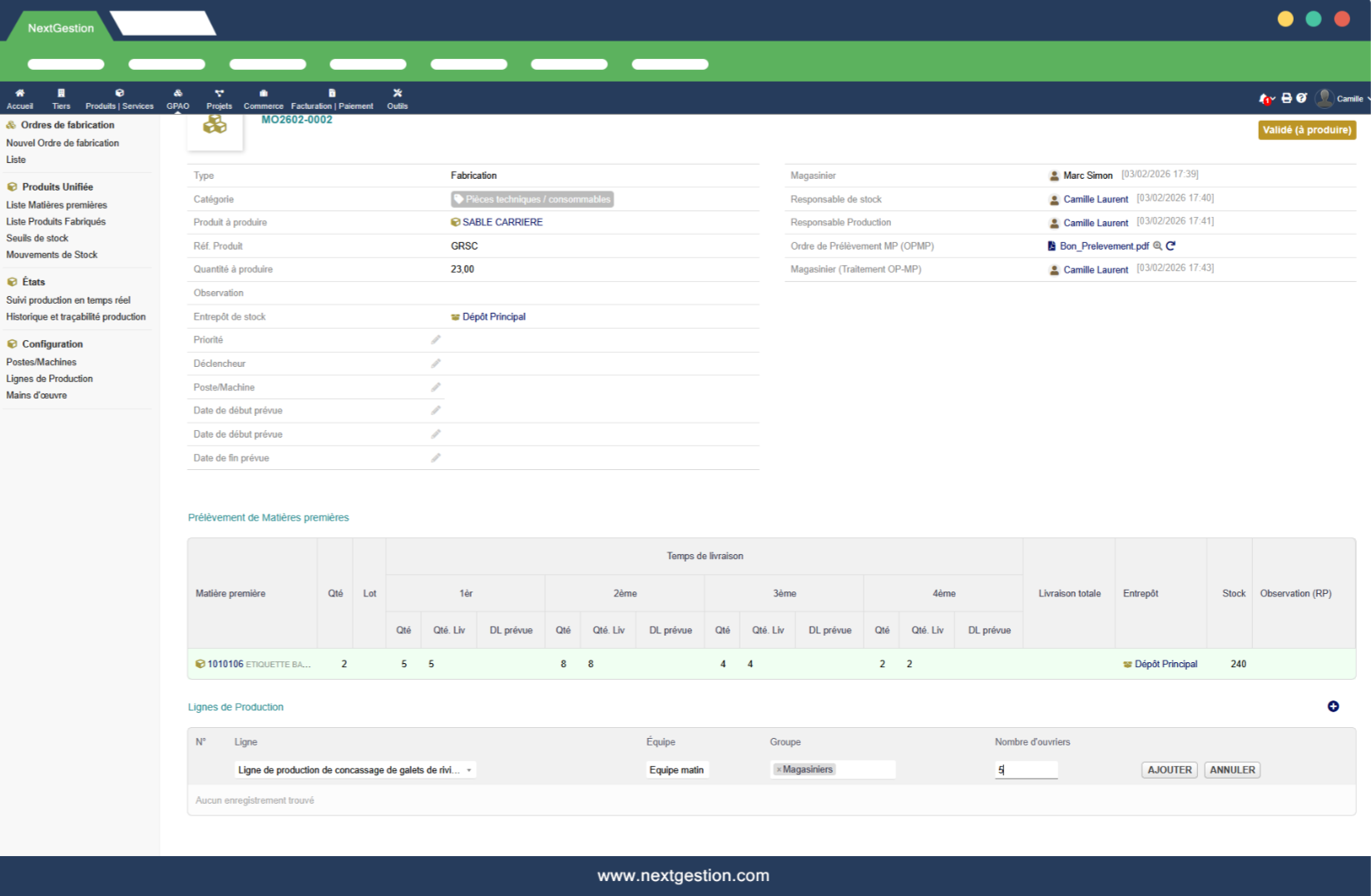Click the pencil icon next to Poste/Machine
Image resolution: width=1371 pixels, height=896 pixels.
click(x=435, y=388)
